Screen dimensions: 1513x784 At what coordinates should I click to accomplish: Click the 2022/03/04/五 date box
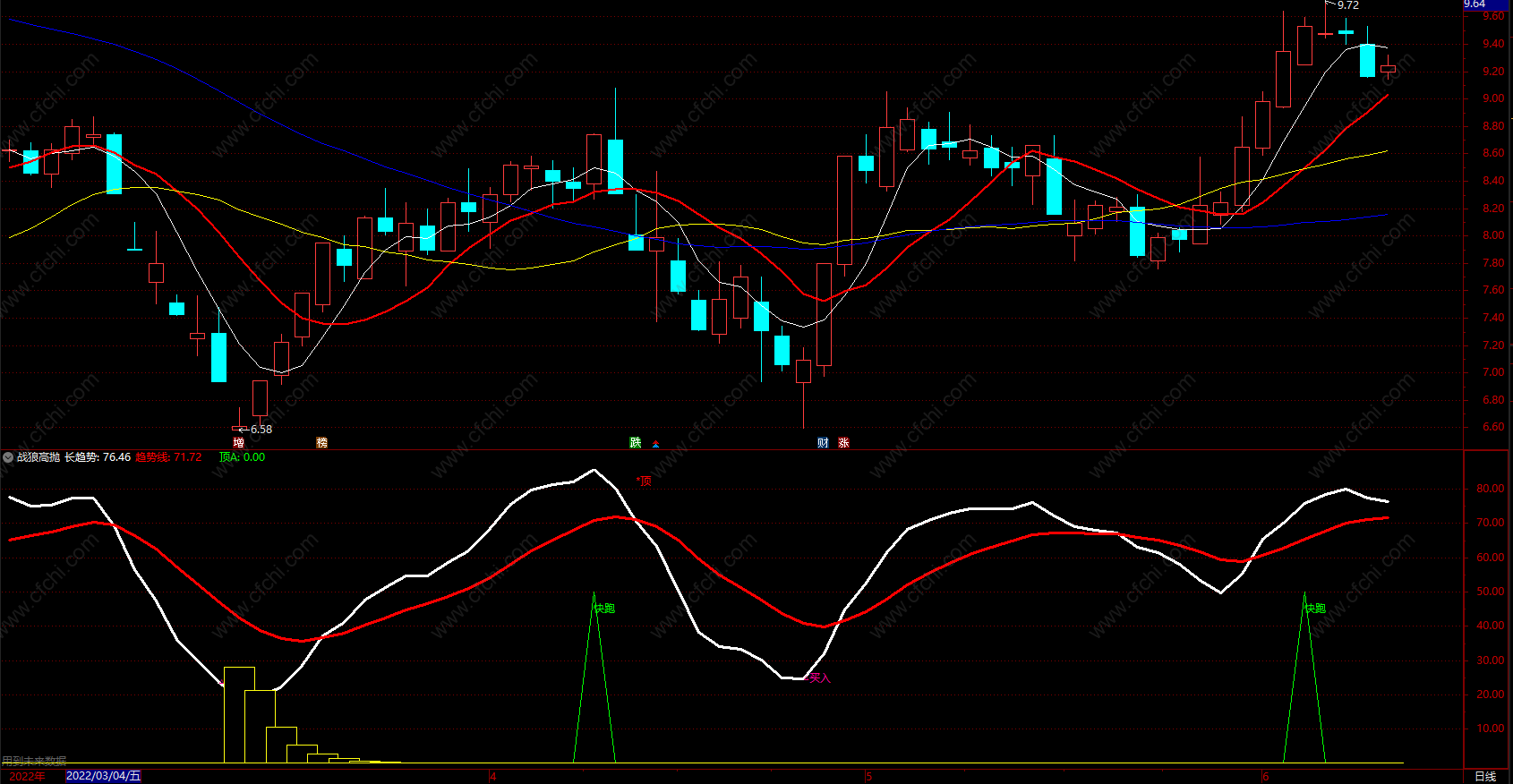(104, 776)
